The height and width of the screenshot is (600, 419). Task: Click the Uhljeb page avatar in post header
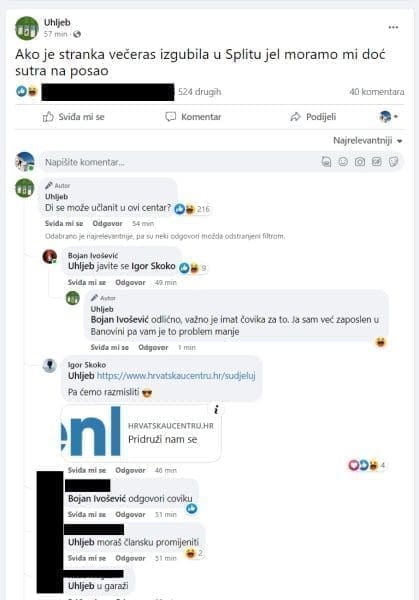tap(27, 28)
